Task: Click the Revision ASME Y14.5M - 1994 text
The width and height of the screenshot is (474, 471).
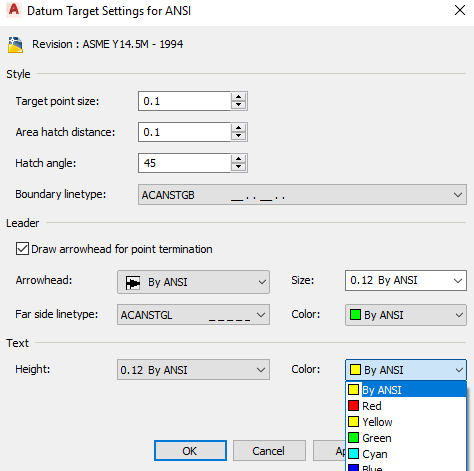Action: point(107,44)
